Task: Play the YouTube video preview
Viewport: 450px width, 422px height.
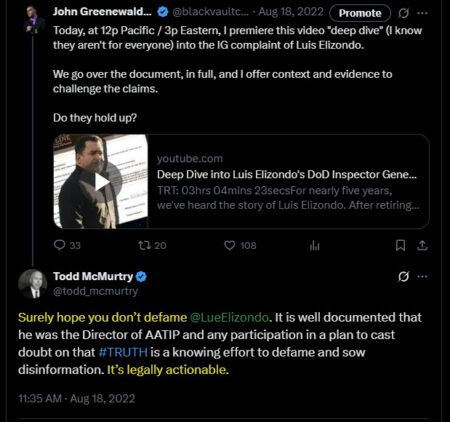Action: 101,182
